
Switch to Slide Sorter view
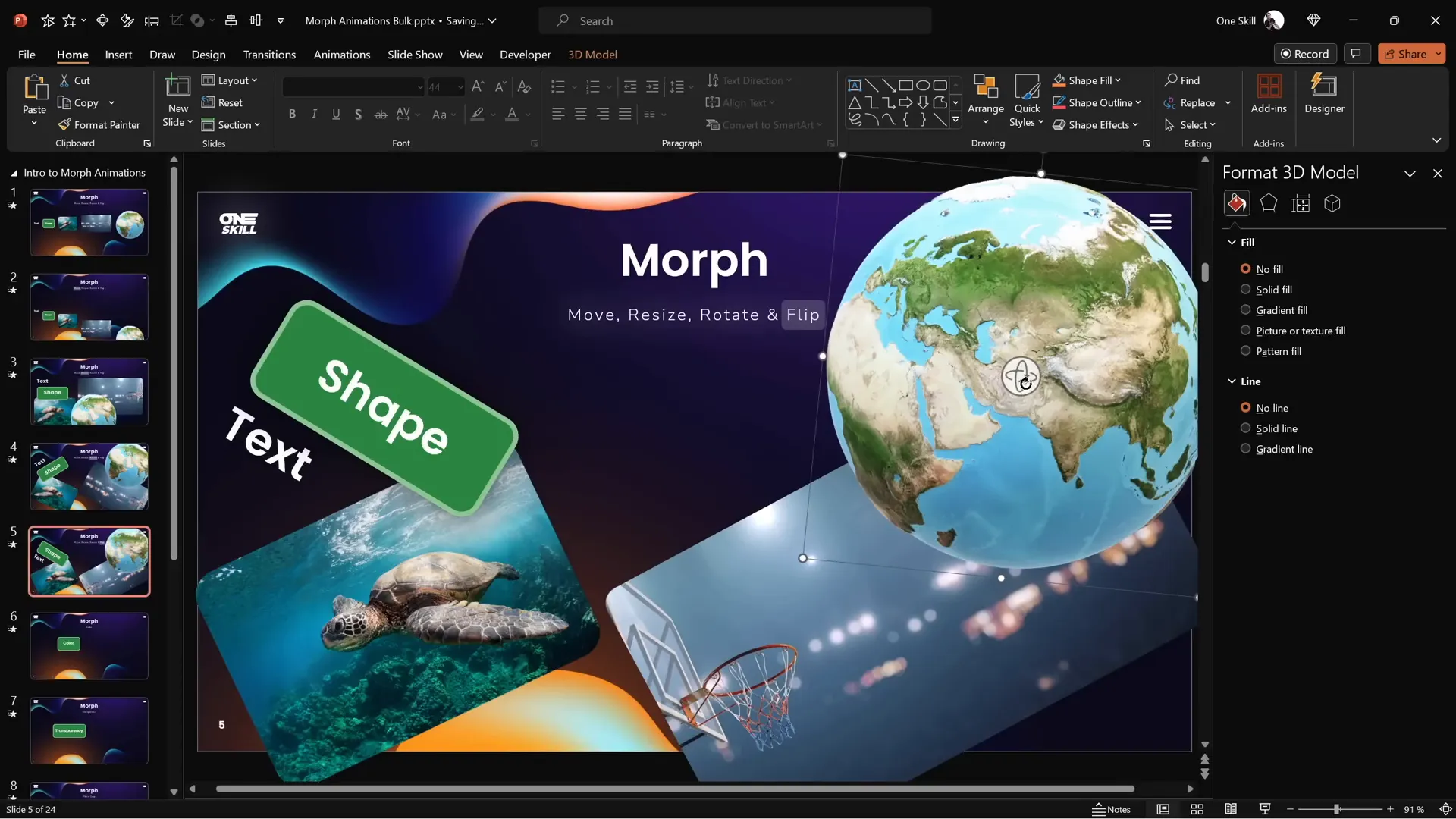1197,809
